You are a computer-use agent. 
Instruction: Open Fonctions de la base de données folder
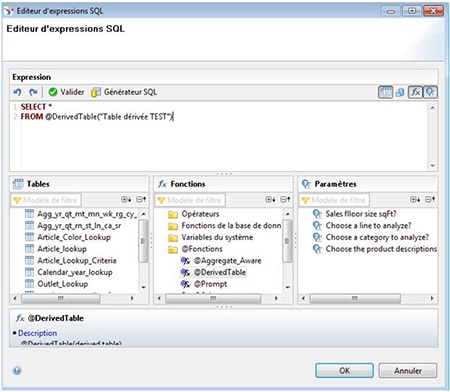231,226
